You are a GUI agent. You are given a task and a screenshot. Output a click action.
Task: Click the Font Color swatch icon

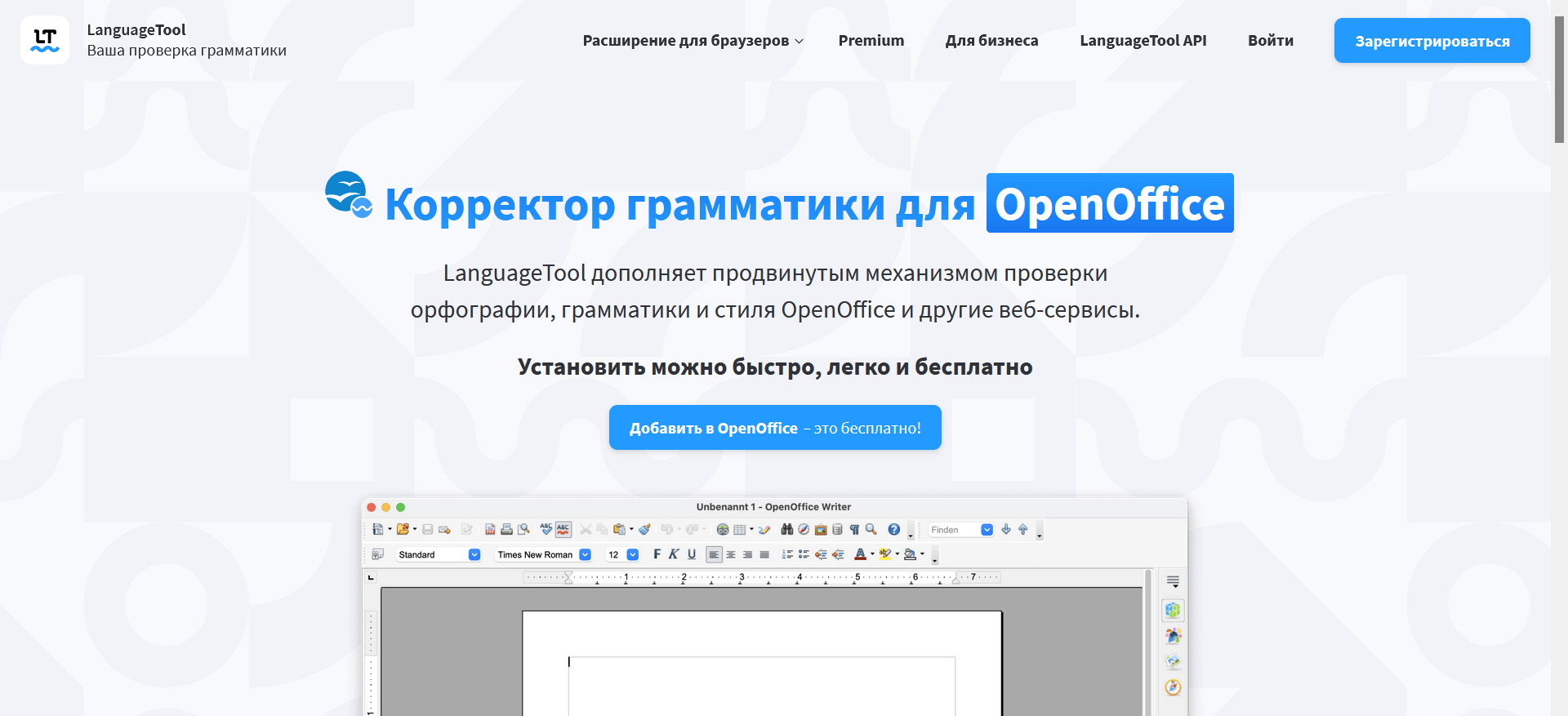(860, 554)
